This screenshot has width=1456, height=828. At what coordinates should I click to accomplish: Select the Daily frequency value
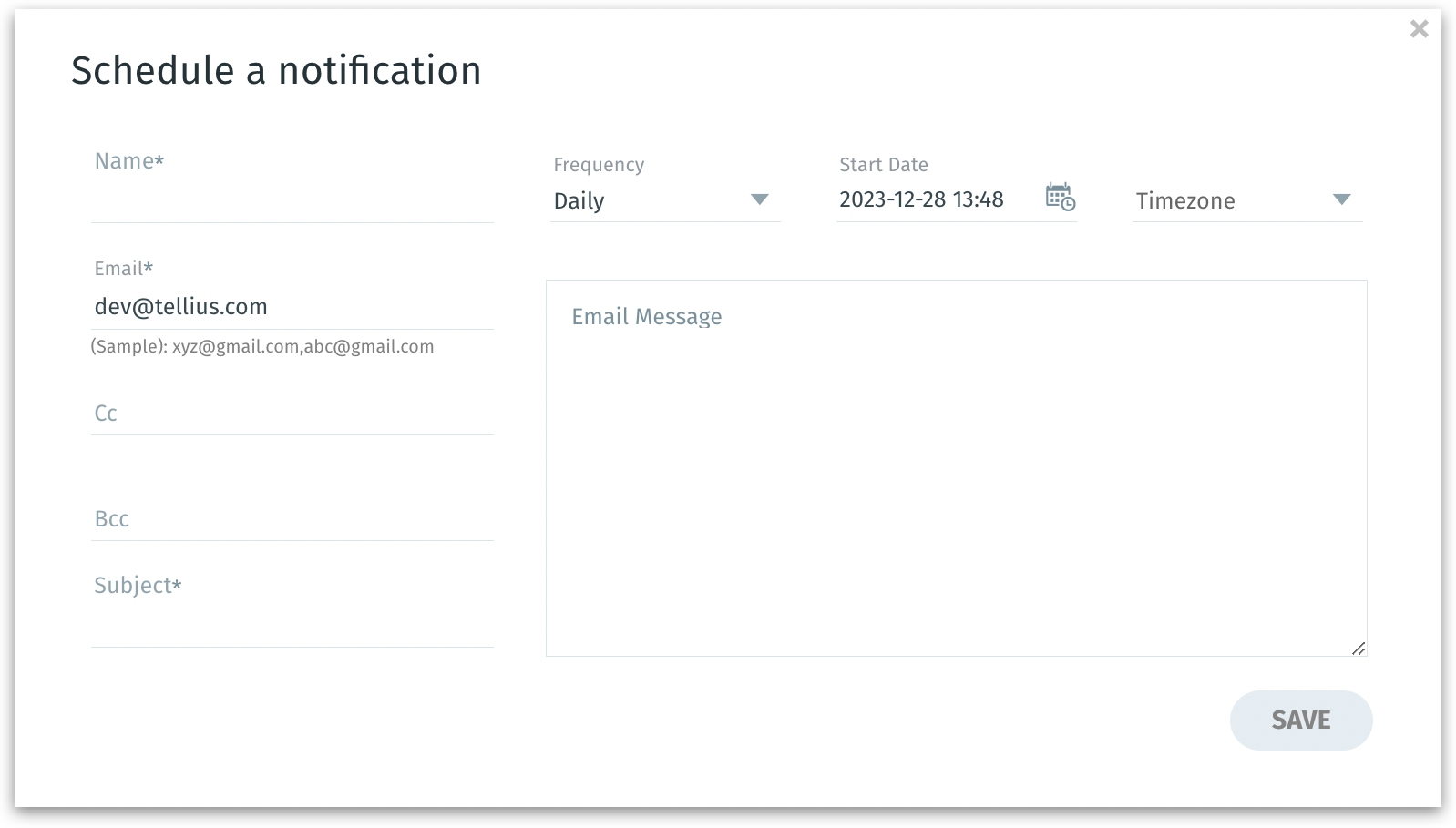pyautogui.click(x=579, y=201)
